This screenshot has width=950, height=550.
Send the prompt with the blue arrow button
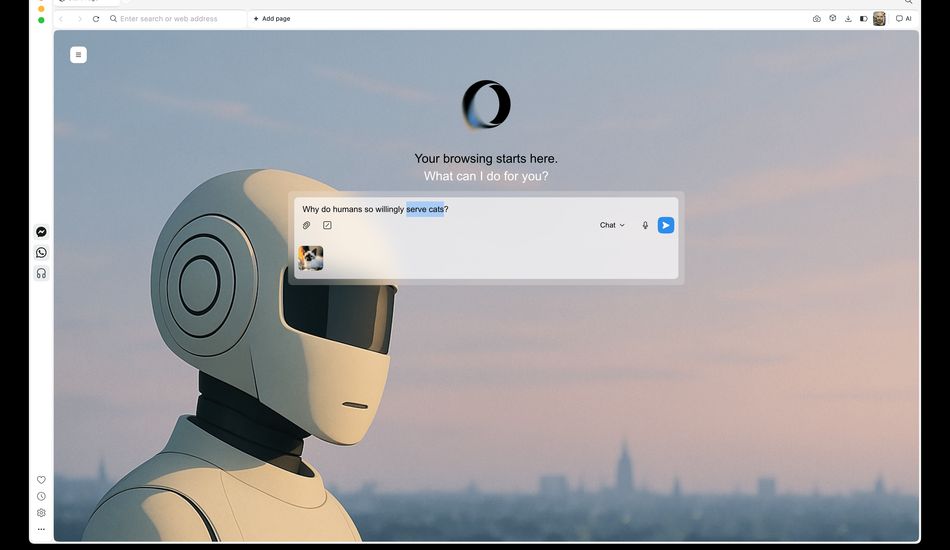pyautogui.click(x=666, y=226)
